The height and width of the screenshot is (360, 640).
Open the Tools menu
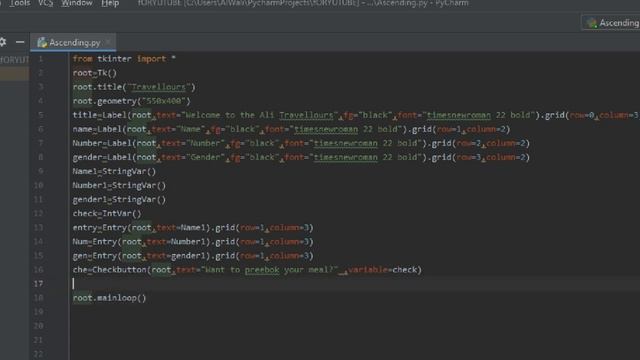tap(20, 3)
